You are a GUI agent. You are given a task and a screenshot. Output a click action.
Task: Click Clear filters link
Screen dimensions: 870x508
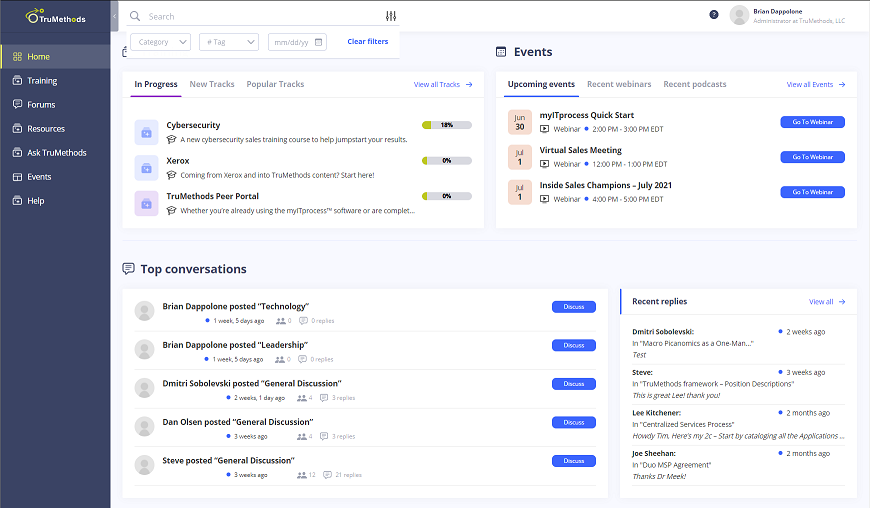point(368,42)
